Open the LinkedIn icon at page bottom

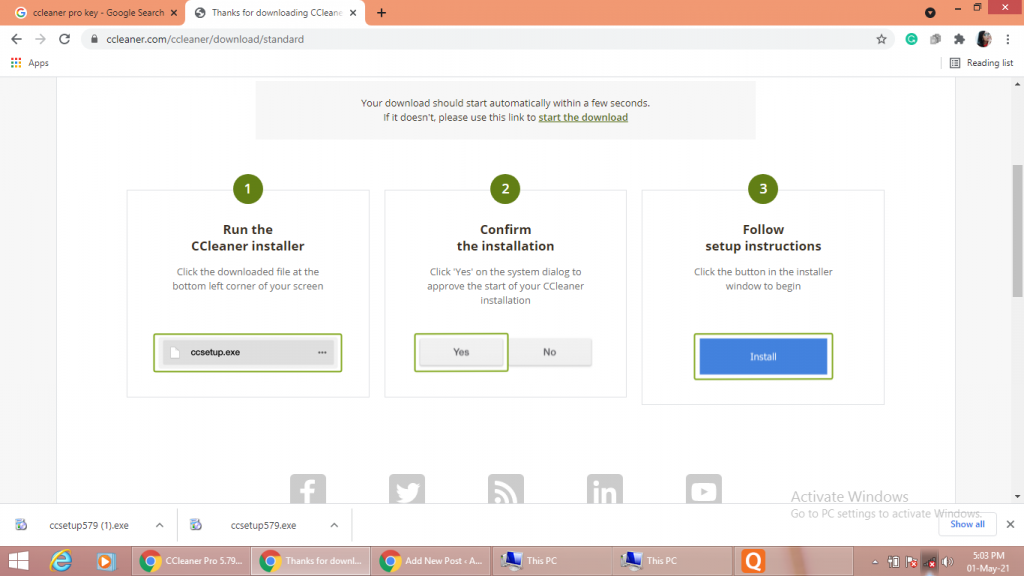(x=604, y=490)
